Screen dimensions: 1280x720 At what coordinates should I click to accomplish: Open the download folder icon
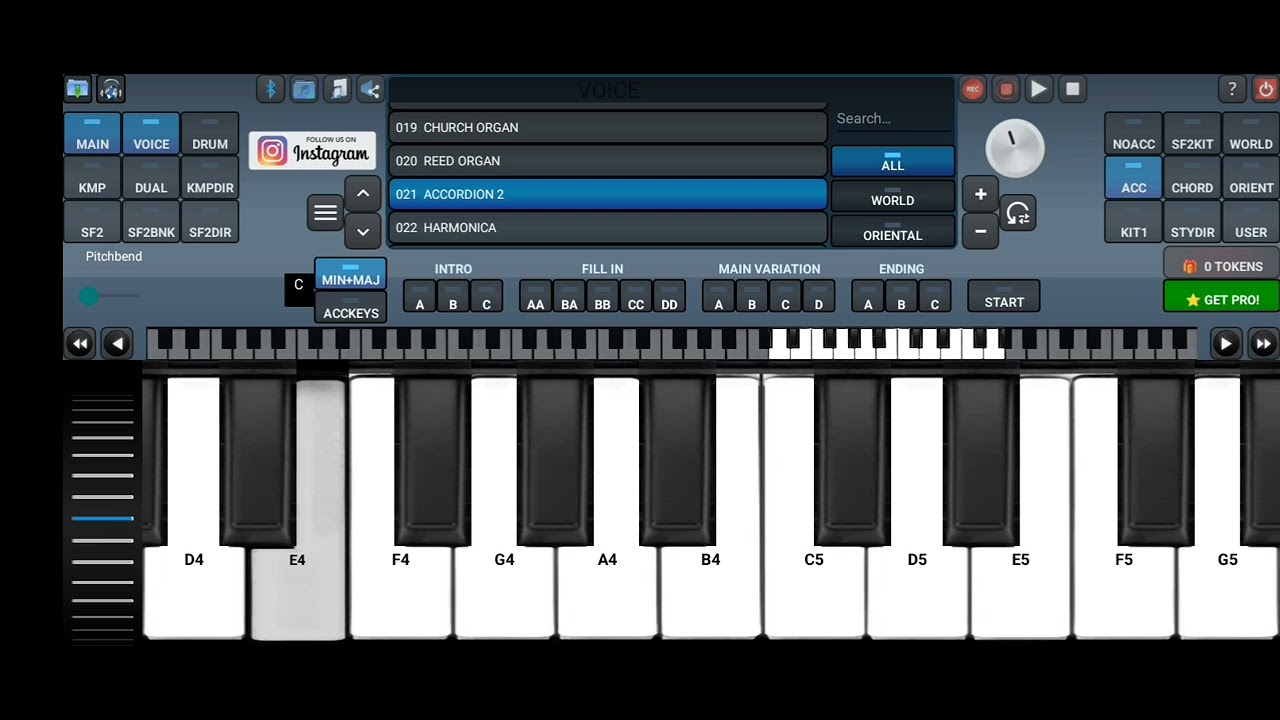(77, 89)
